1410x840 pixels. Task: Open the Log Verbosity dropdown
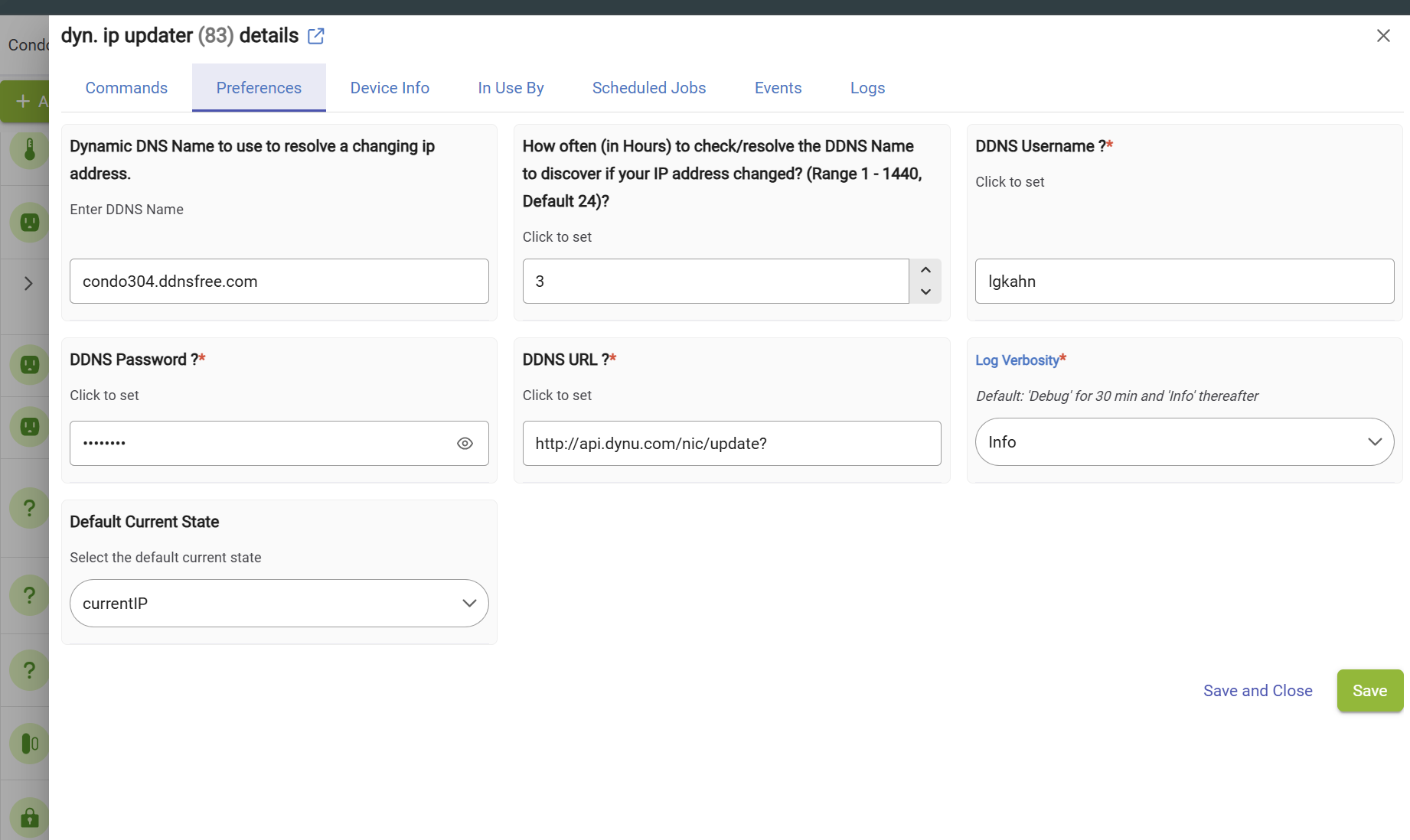(1183, 442)
